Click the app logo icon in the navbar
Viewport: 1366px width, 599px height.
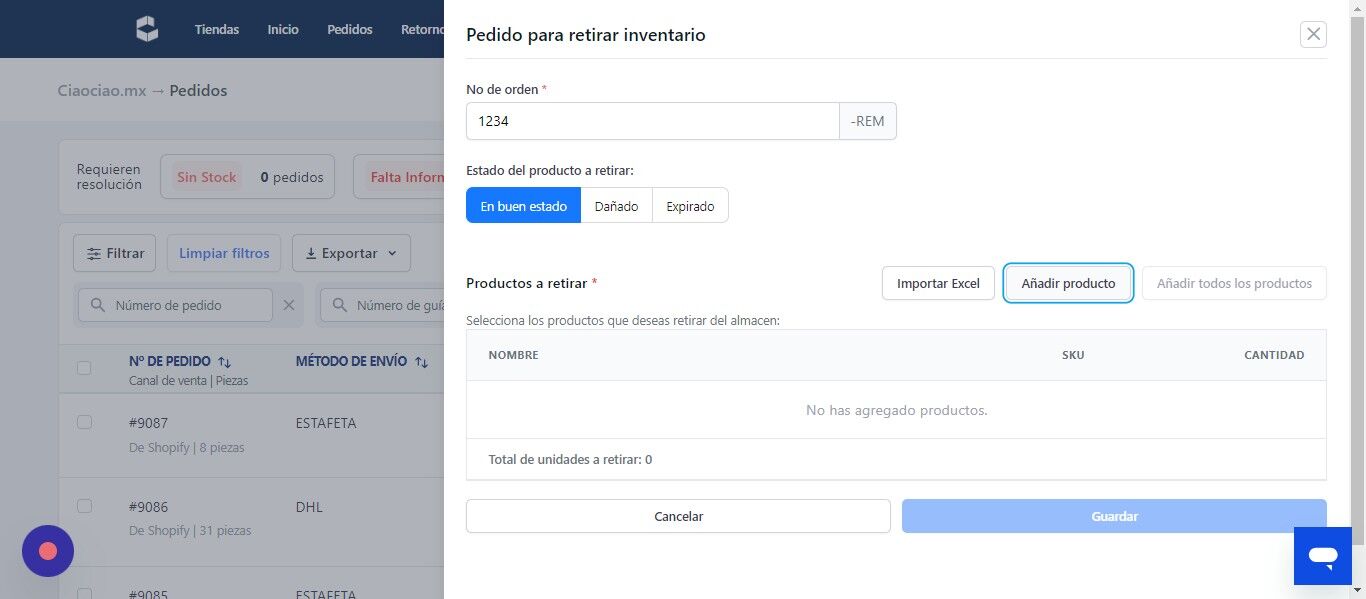[x=147, y=29]
